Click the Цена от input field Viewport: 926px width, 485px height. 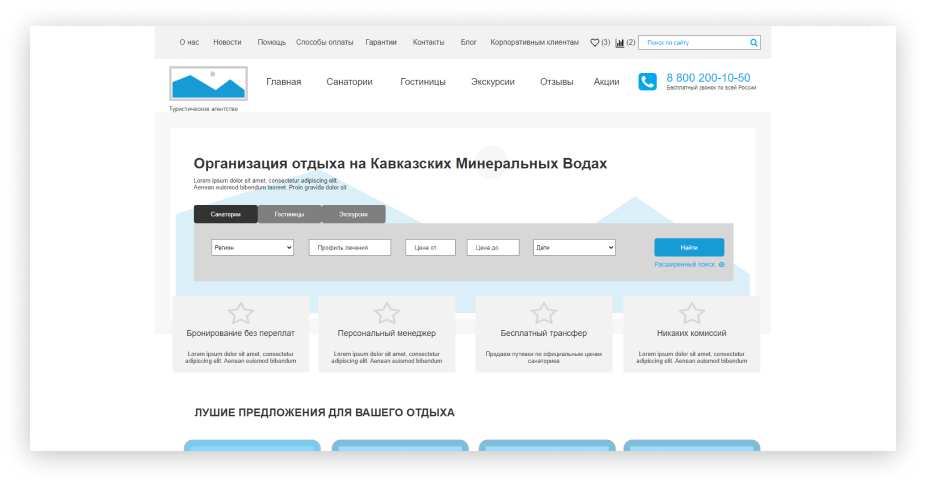[x=430, y=247]
